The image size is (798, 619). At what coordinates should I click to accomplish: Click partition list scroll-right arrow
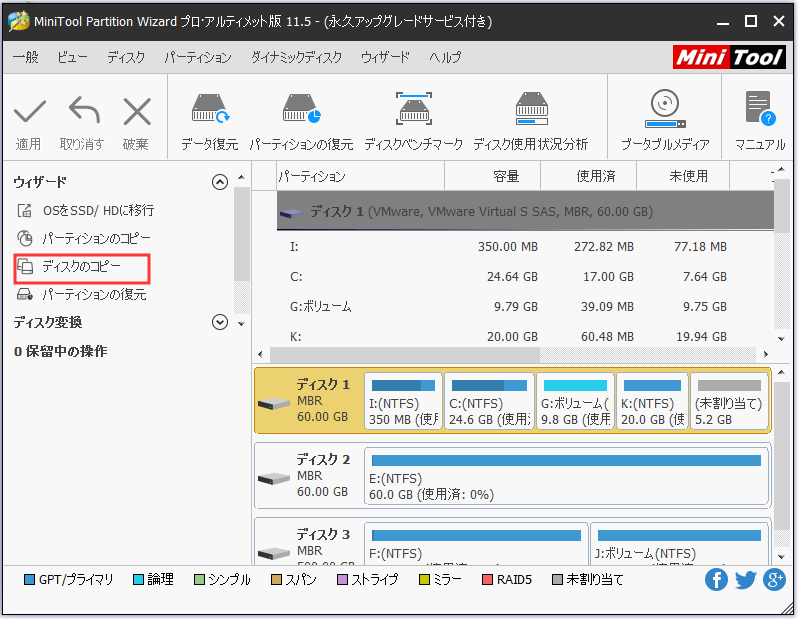tap(765, 354)
